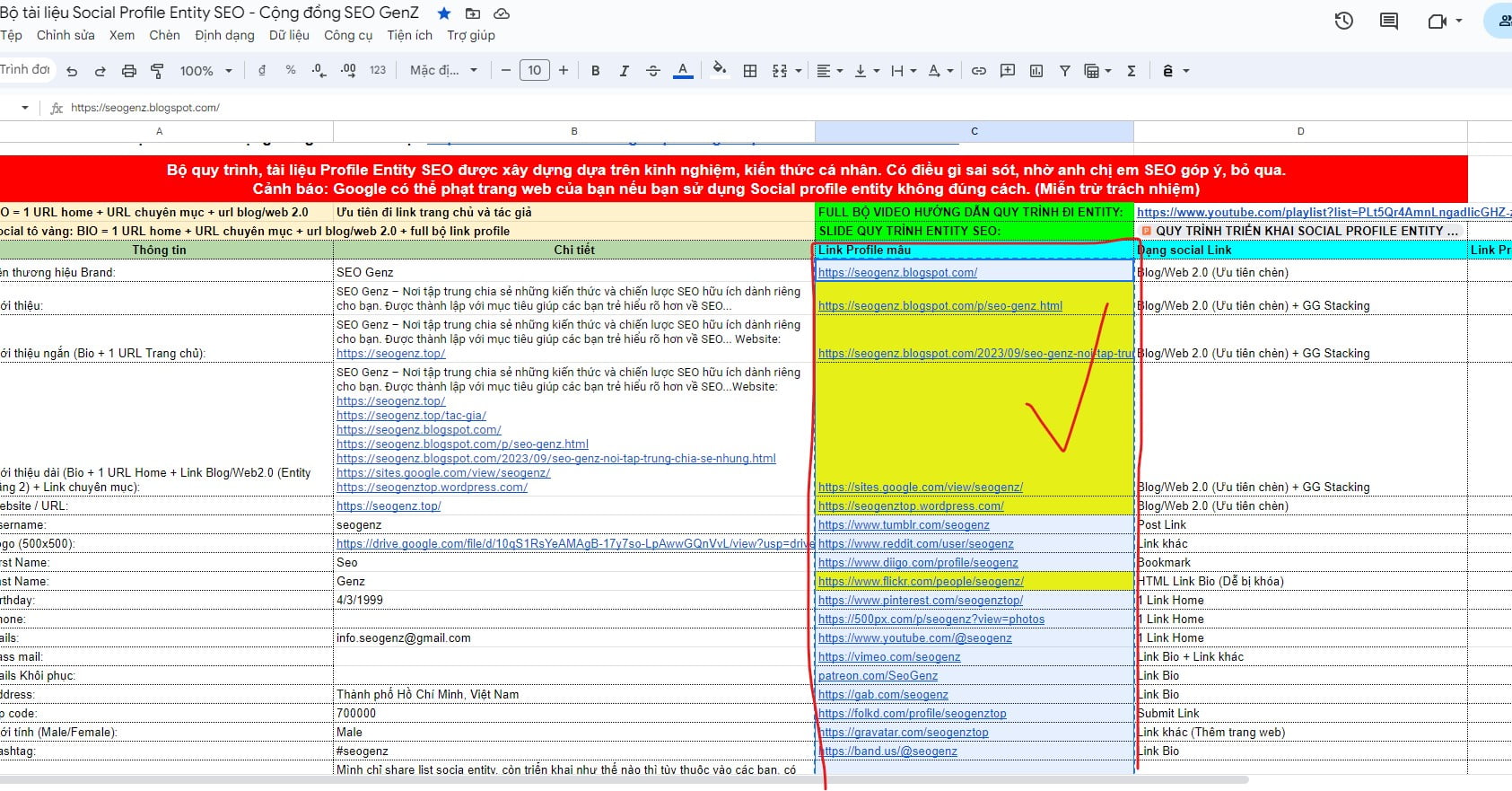Open version history clock icon
The height and width of the screenshot is (791, 1512).
pyautogui.click(x=1343, y=21)
